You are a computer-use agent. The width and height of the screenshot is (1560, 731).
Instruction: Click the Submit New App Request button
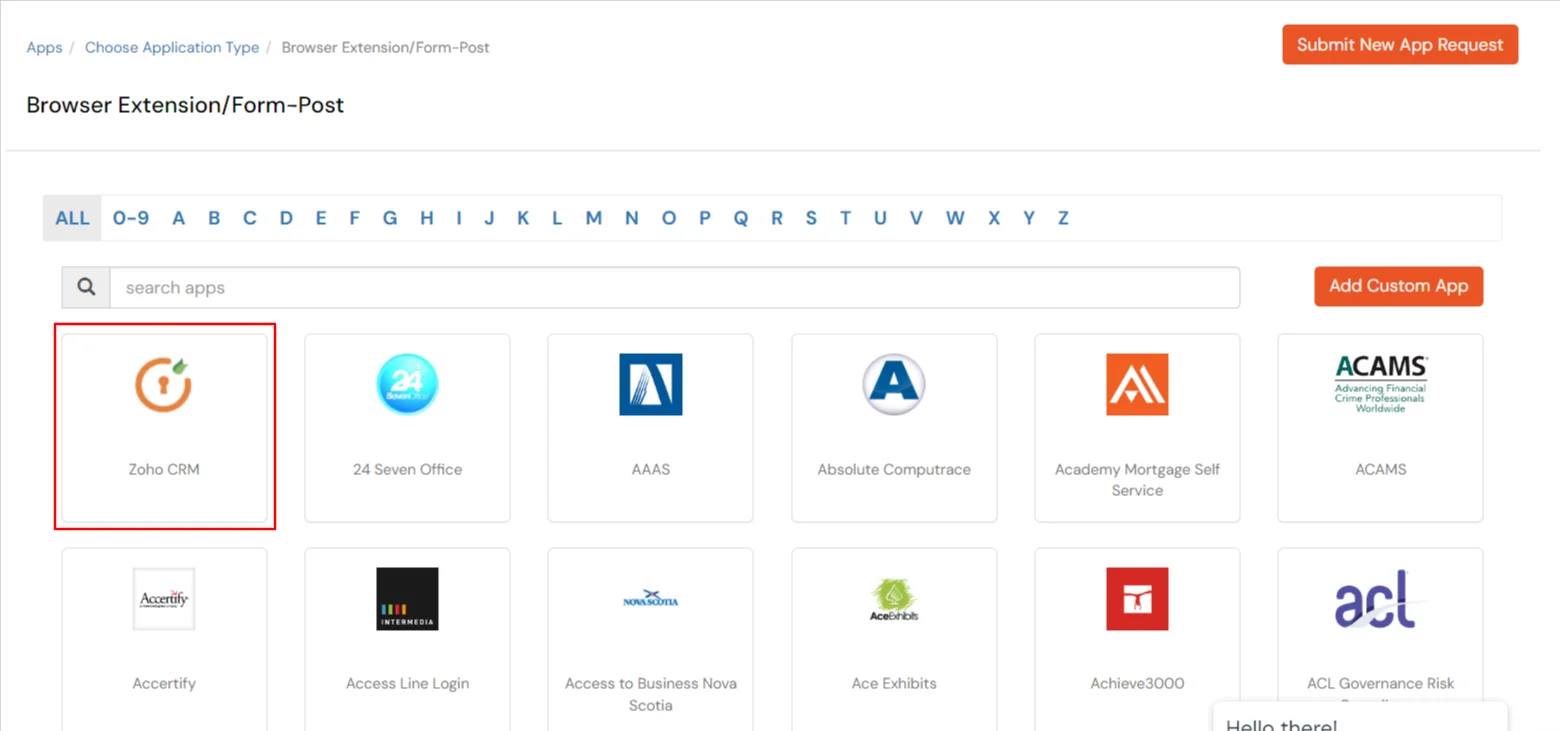(x=1399, y=44)
